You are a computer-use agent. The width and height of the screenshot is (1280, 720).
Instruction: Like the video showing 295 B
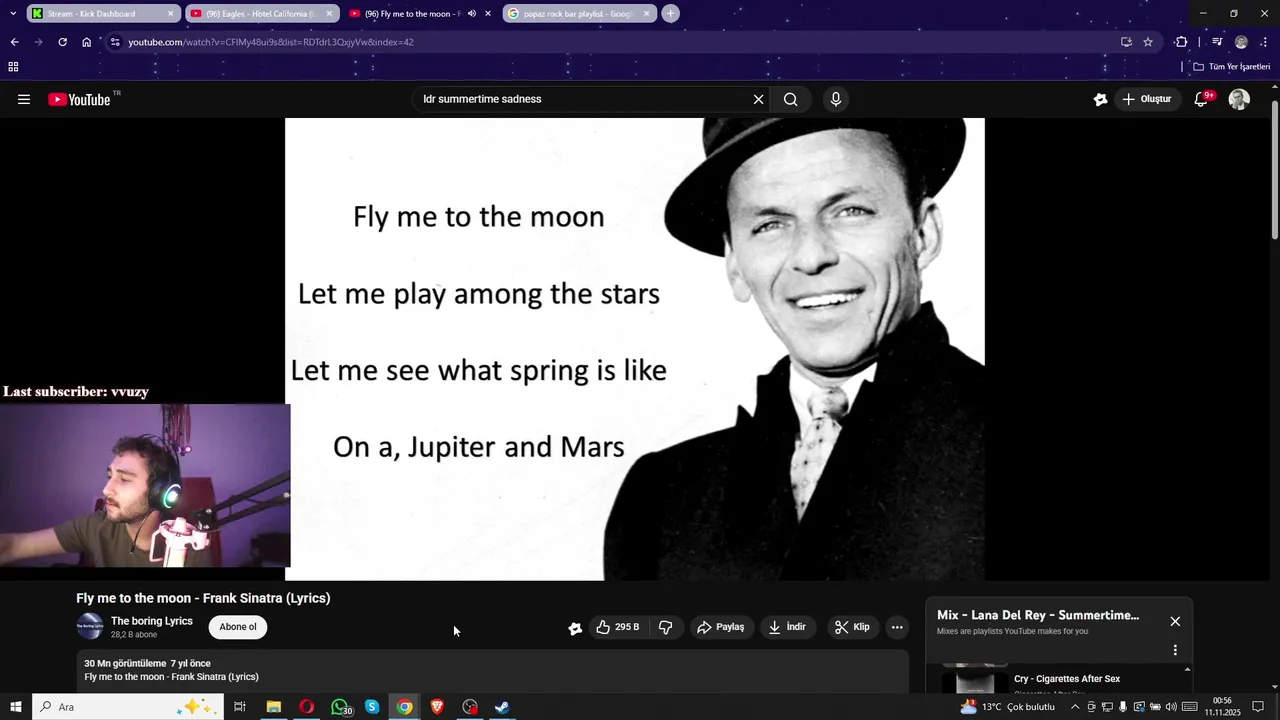coord(618,627)
